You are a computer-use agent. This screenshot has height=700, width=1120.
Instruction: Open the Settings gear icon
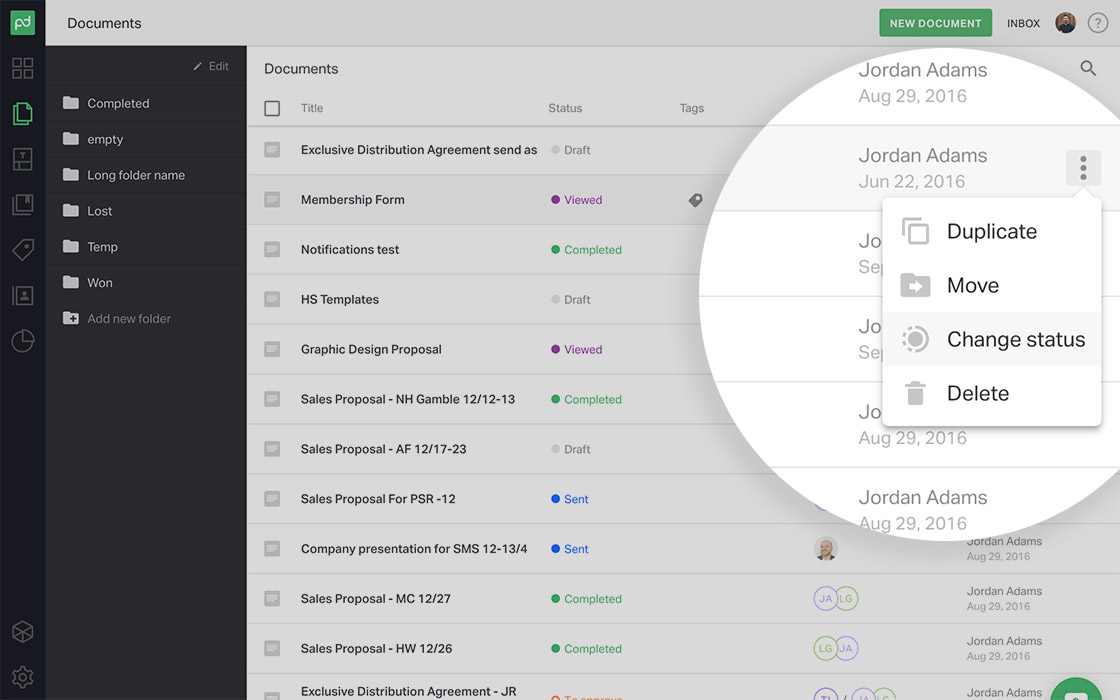coord(23,676)
